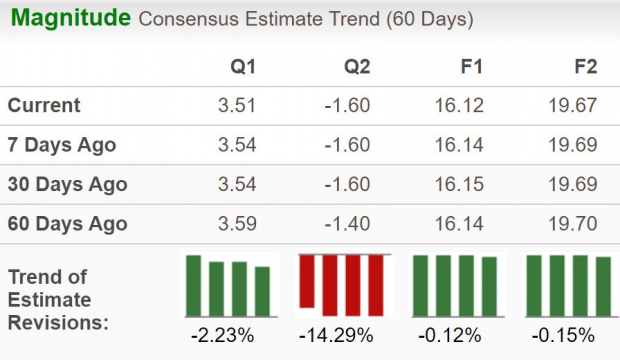Image resolution: width=620 pixels, height=360 pixels.
Task: Select the Q2 column header
Action: [357, 66]
